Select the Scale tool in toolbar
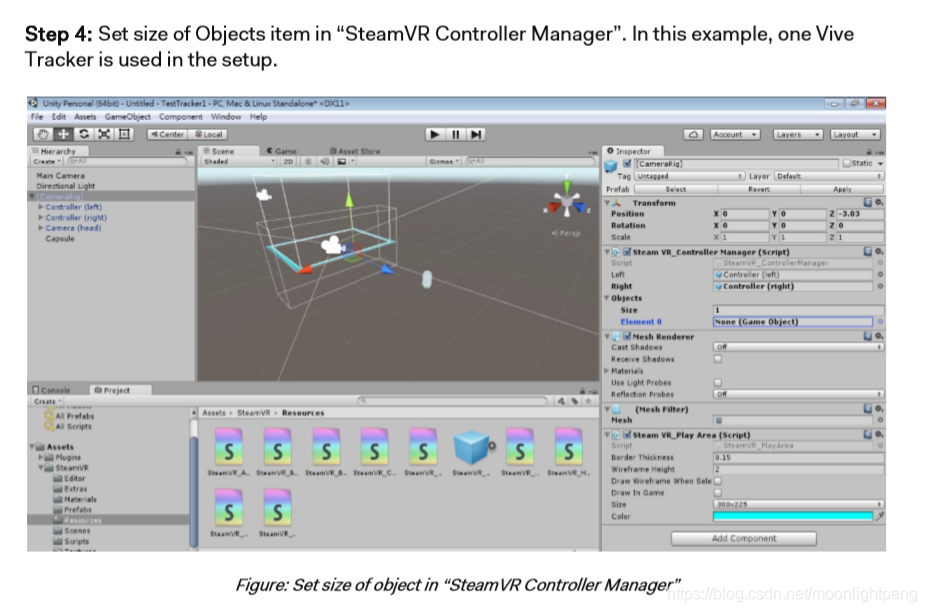Screen dimensions: 926x612 tap(104, 135)
